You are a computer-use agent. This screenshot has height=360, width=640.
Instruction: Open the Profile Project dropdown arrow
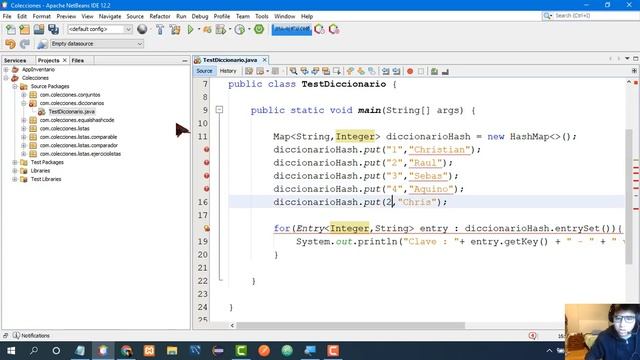pos(249,29)
